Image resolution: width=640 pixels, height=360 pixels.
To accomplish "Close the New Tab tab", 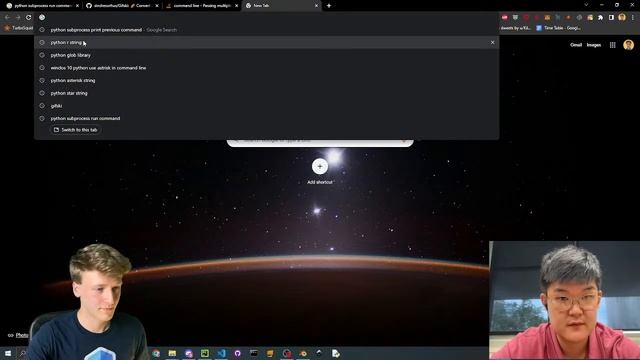I will point(316,6).
